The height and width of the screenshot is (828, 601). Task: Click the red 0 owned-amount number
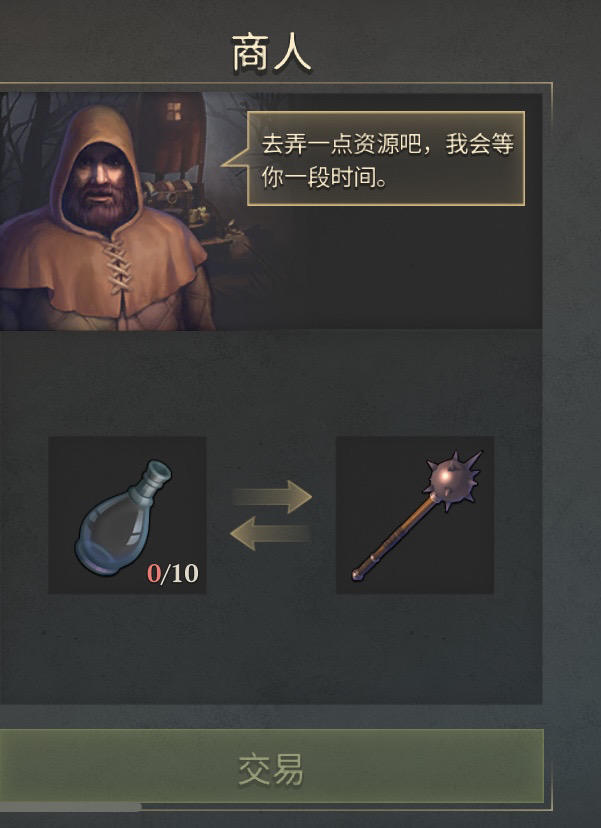tap(153, 573)
